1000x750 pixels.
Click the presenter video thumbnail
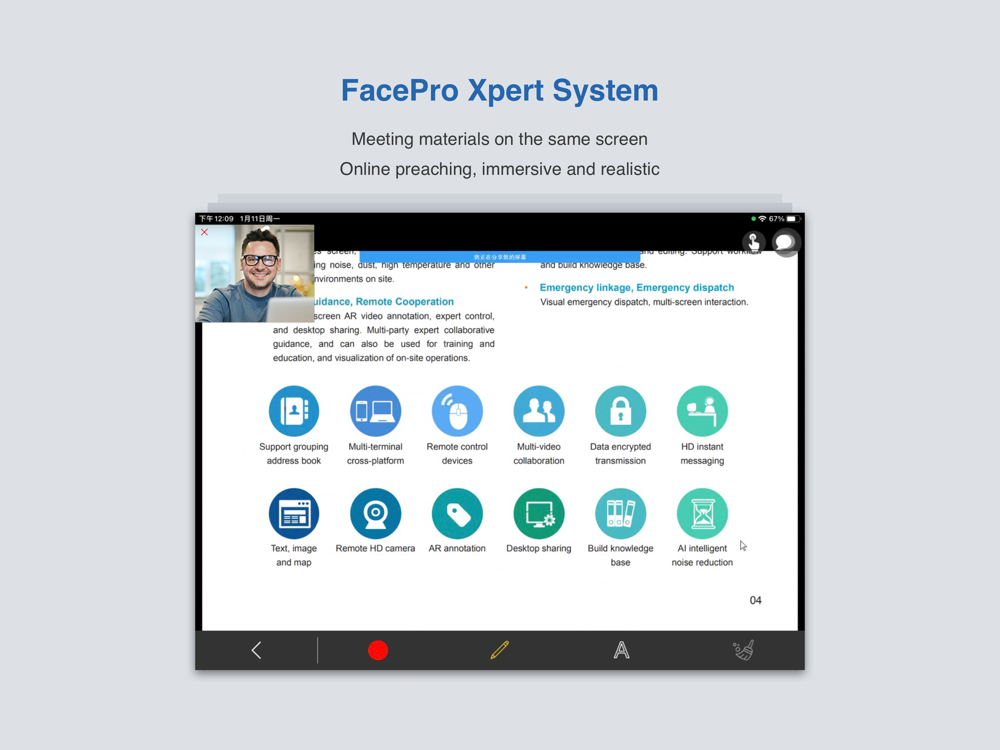(254, 274)
